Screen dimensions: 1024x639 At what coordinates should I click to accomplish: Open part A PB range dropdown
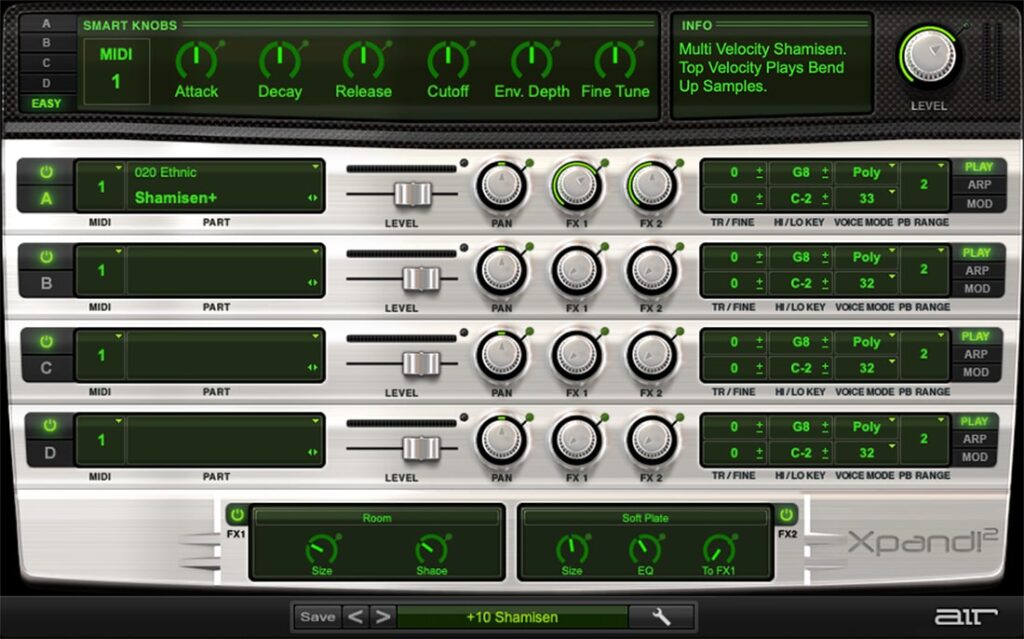pyautogui.click(x=924, y=186)
